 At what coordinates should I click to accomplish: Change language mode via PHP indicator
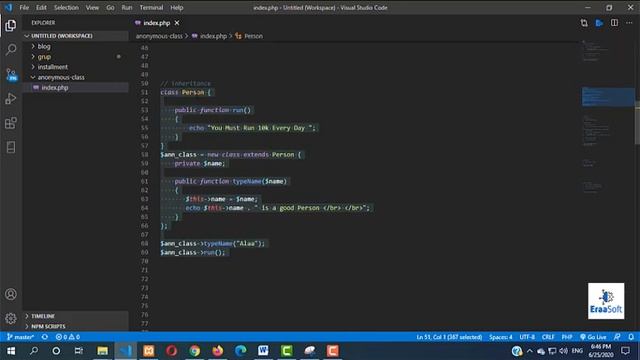pyautogui.click(x=567, y=337)
